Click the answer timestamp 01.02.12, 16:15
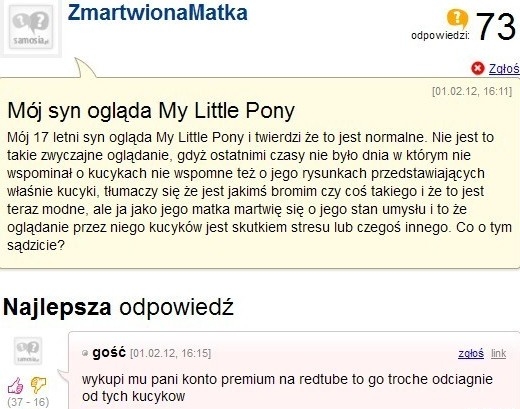The height and width of the screenshot is (409, 520). 170,353
